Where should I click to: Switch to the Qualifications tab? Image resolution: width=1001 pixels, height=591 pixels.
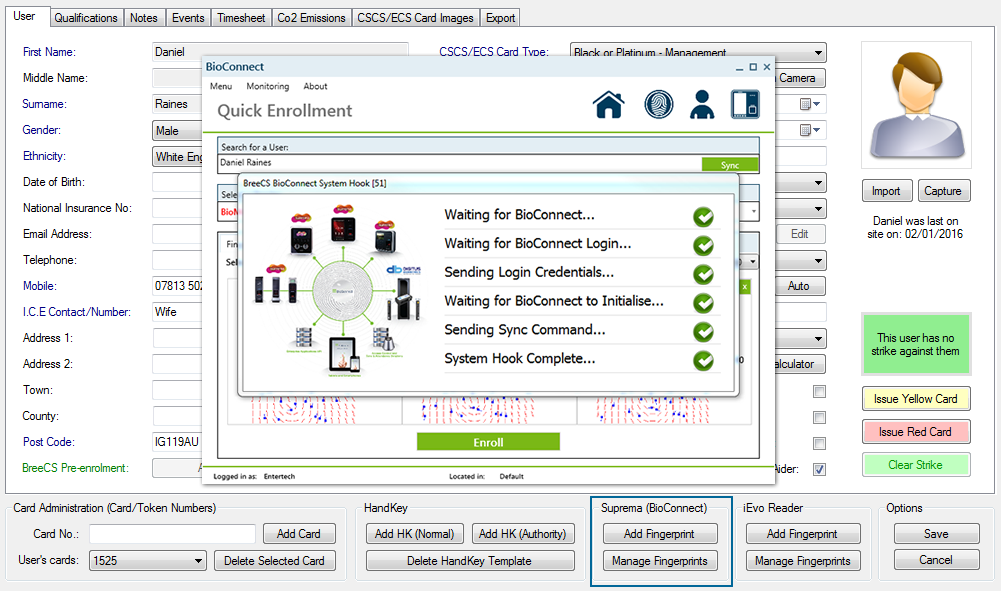(x=86, y=18)
